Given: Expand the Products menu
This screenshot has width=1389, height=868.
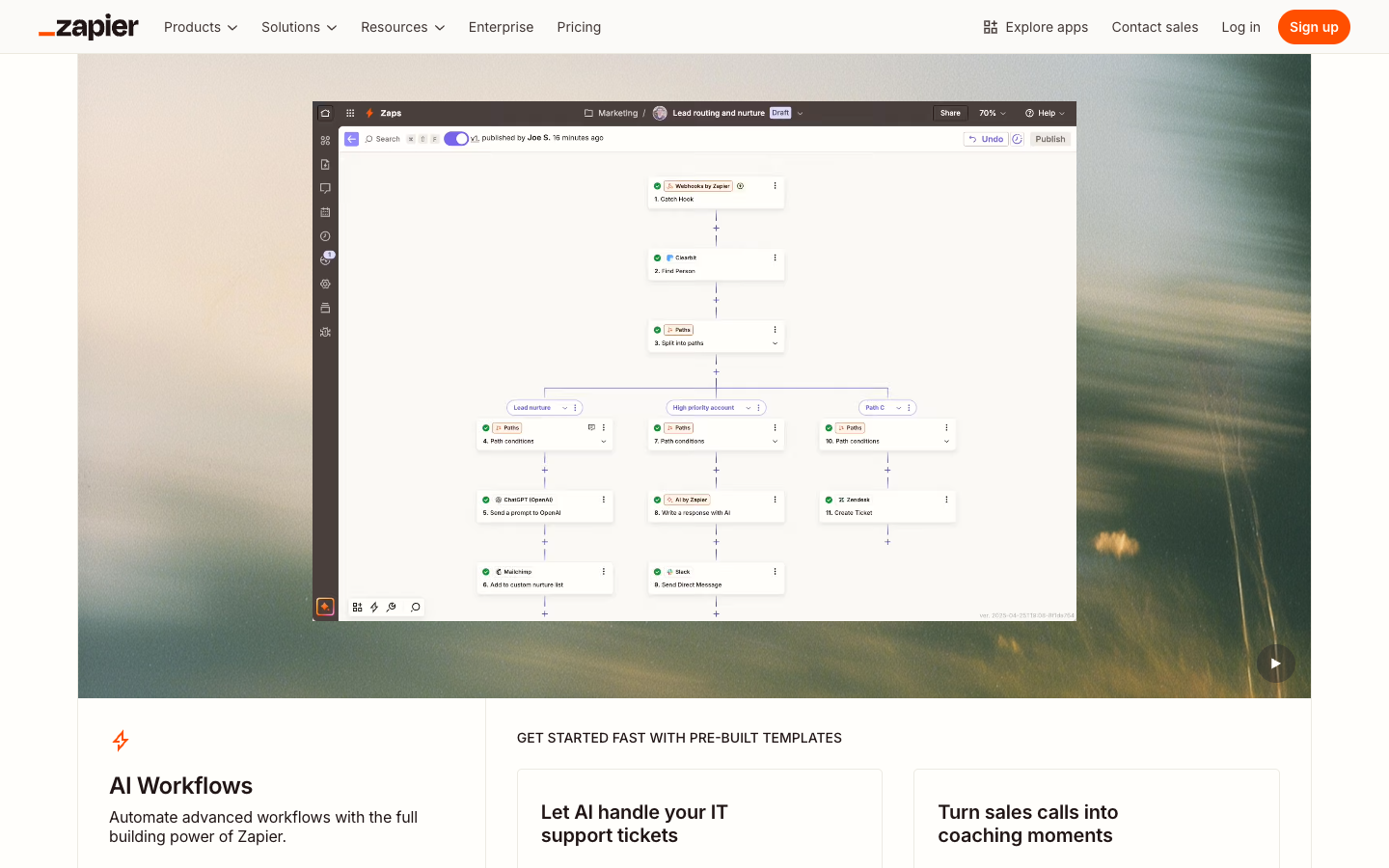Looking at the screenshot, I should [201, 27].
